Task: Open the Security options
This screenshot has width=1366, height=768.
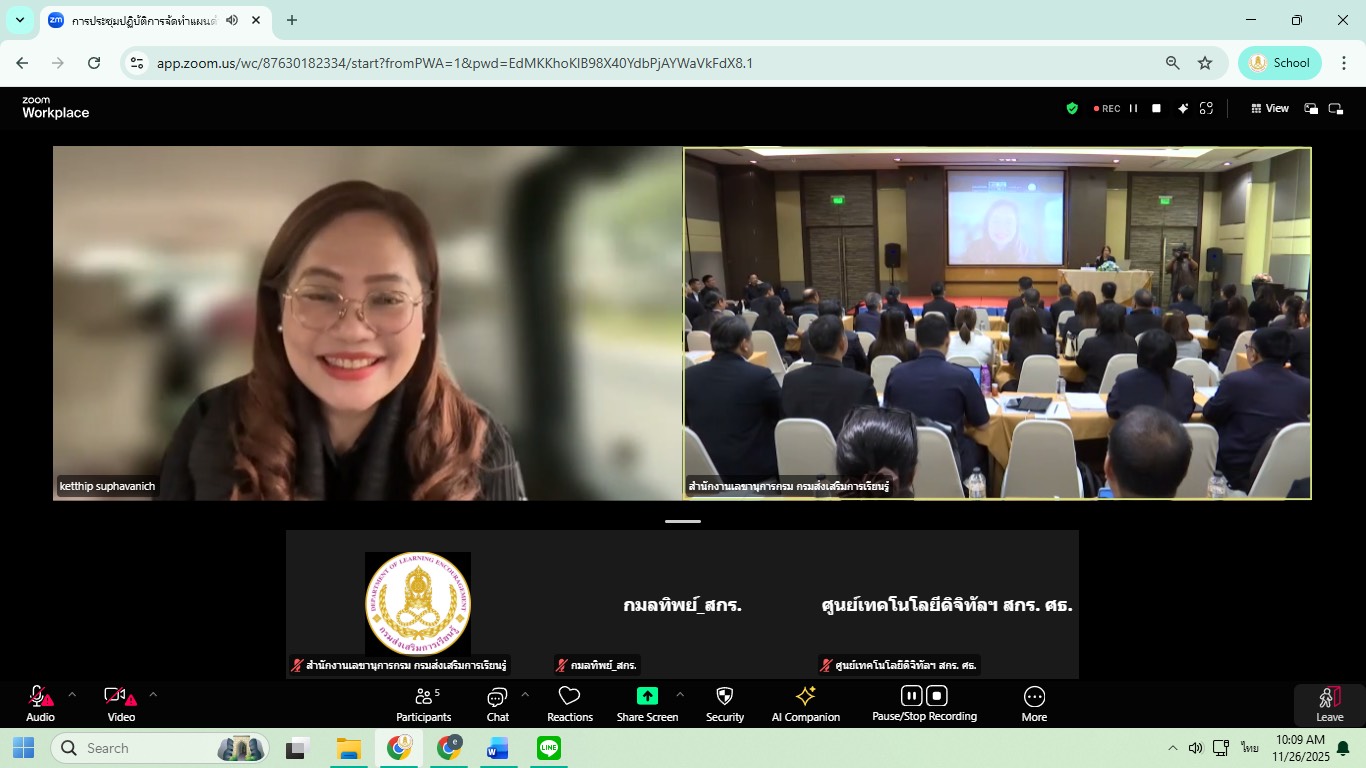Action: pos(725,703)
